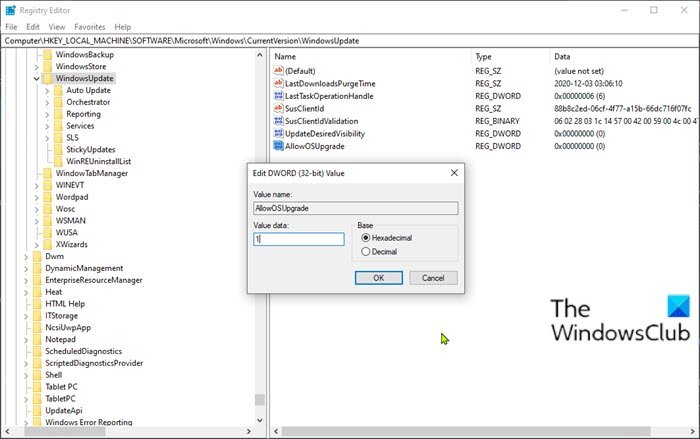This screenshot has height=439, width=700.
Task: Expand the WindowsStore tree node
Action: pos(37,67)
